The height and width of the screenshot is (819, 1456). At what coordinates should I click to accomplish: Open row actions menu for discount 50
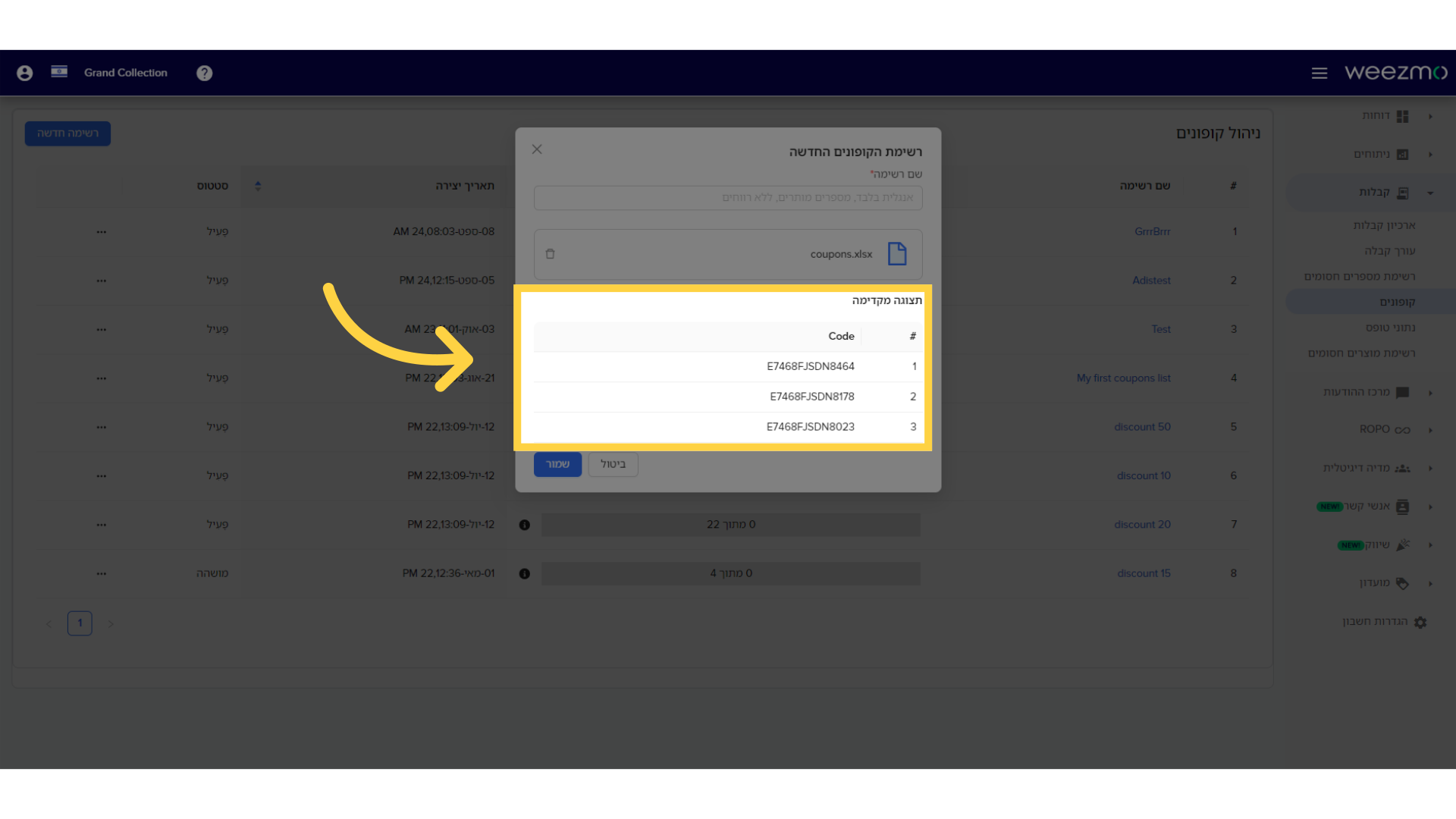(x=102, y=427)
